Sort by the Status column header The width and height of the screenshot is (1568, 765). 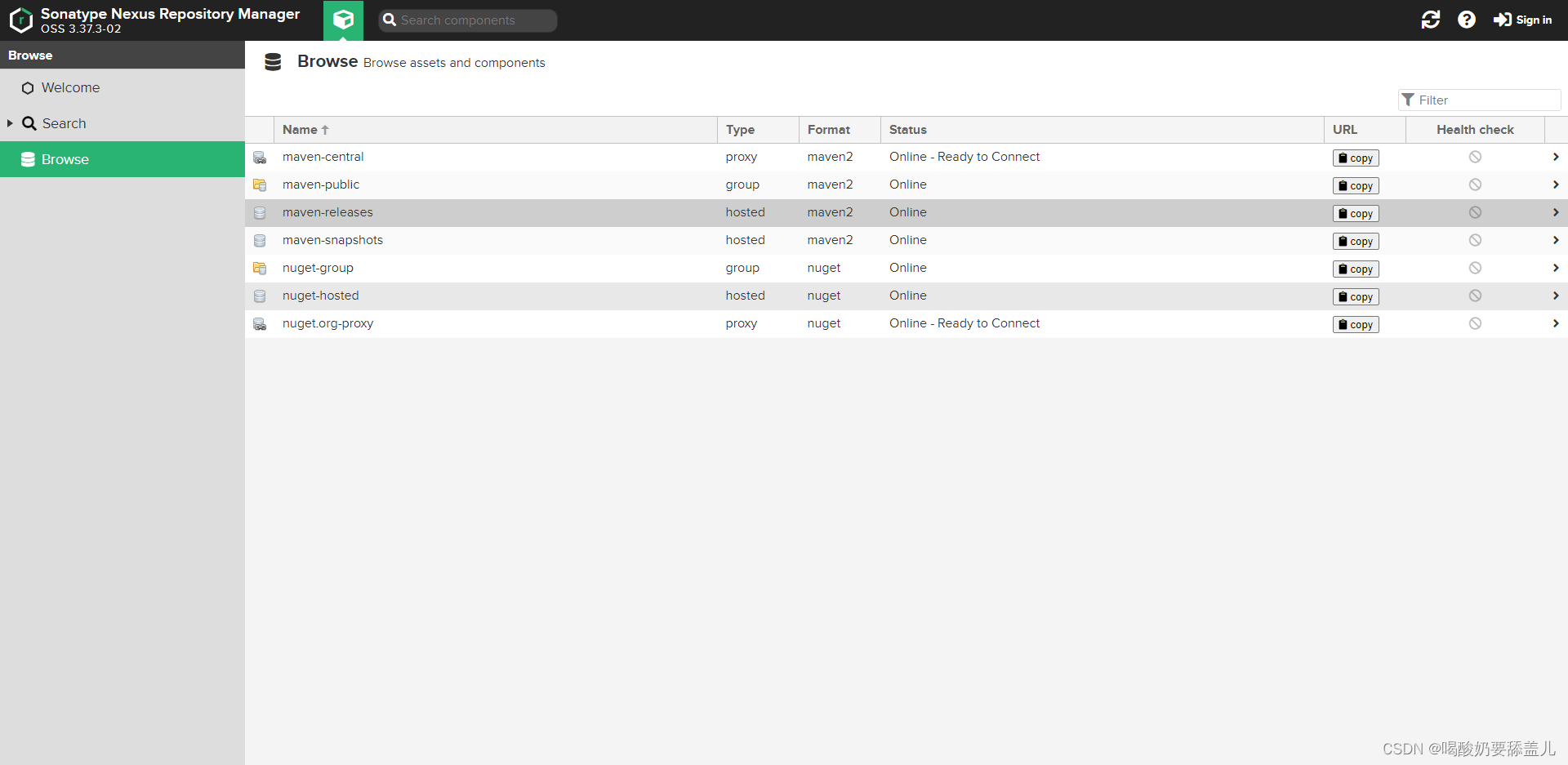1102,130
